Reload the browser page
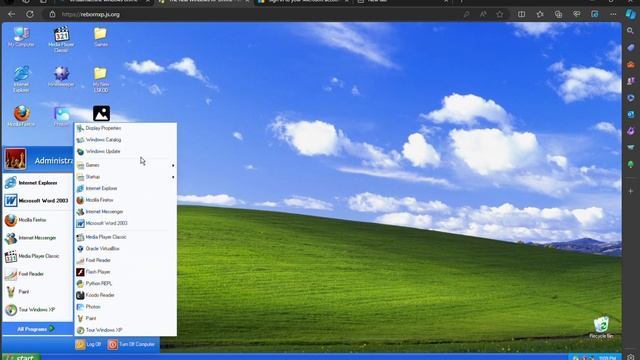 click(30, 14)
